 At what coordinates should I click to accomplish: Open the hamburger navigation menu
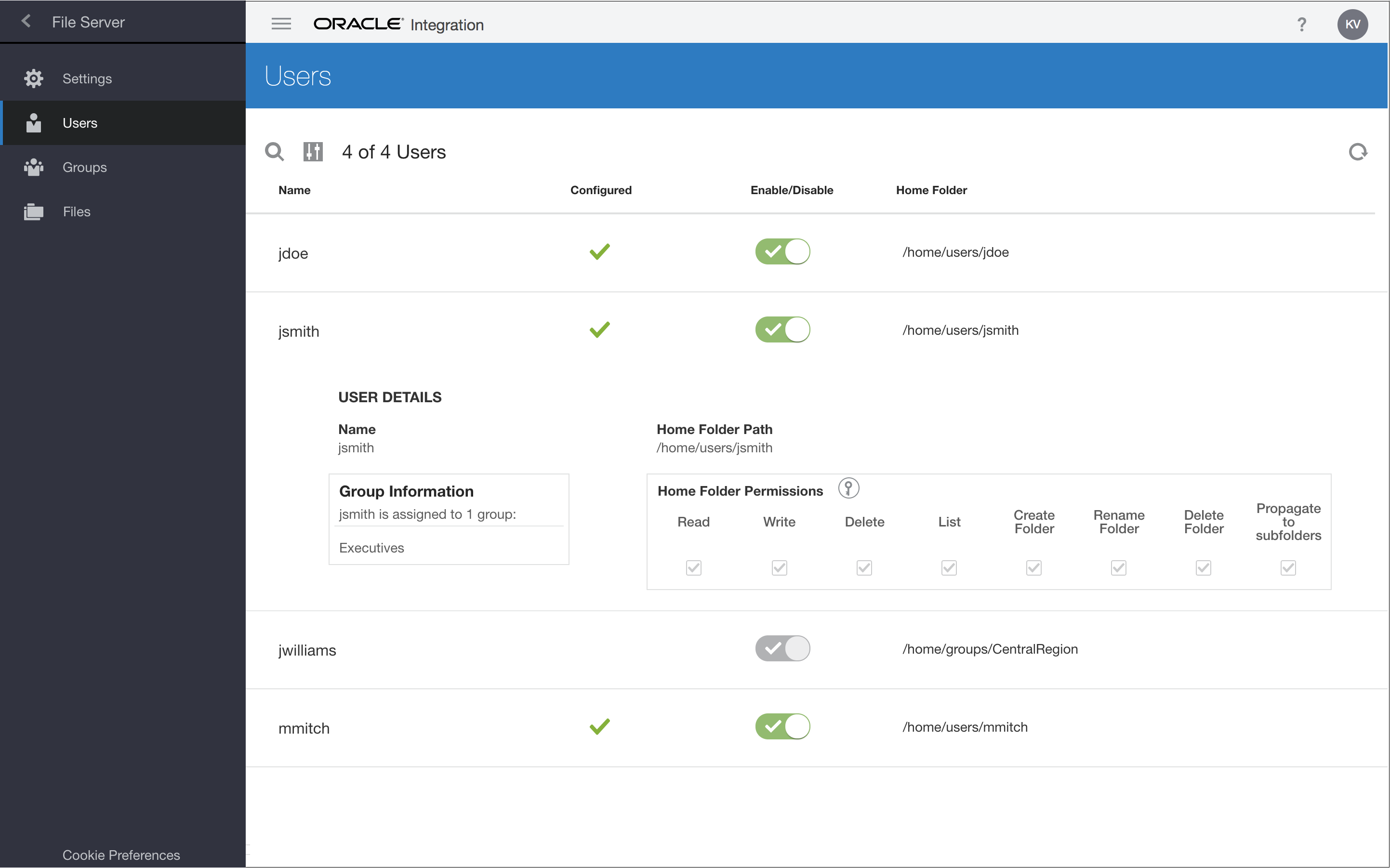coord(281,24)
